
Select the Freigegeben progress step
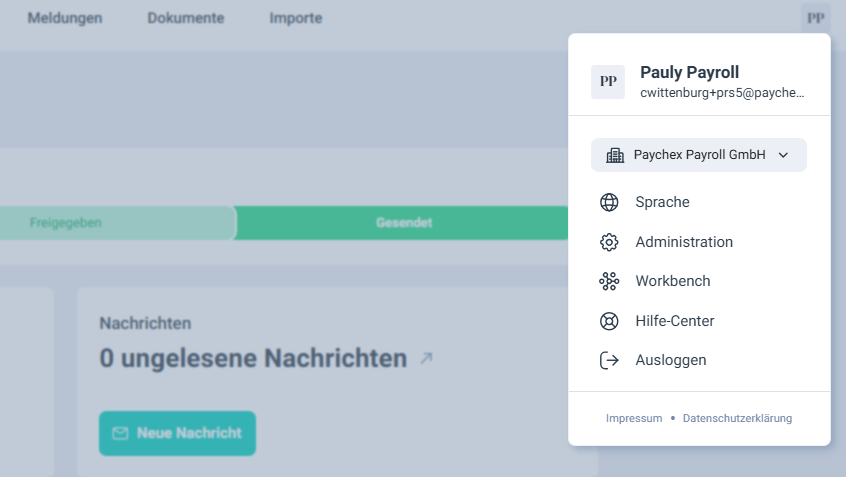(66, 223)
